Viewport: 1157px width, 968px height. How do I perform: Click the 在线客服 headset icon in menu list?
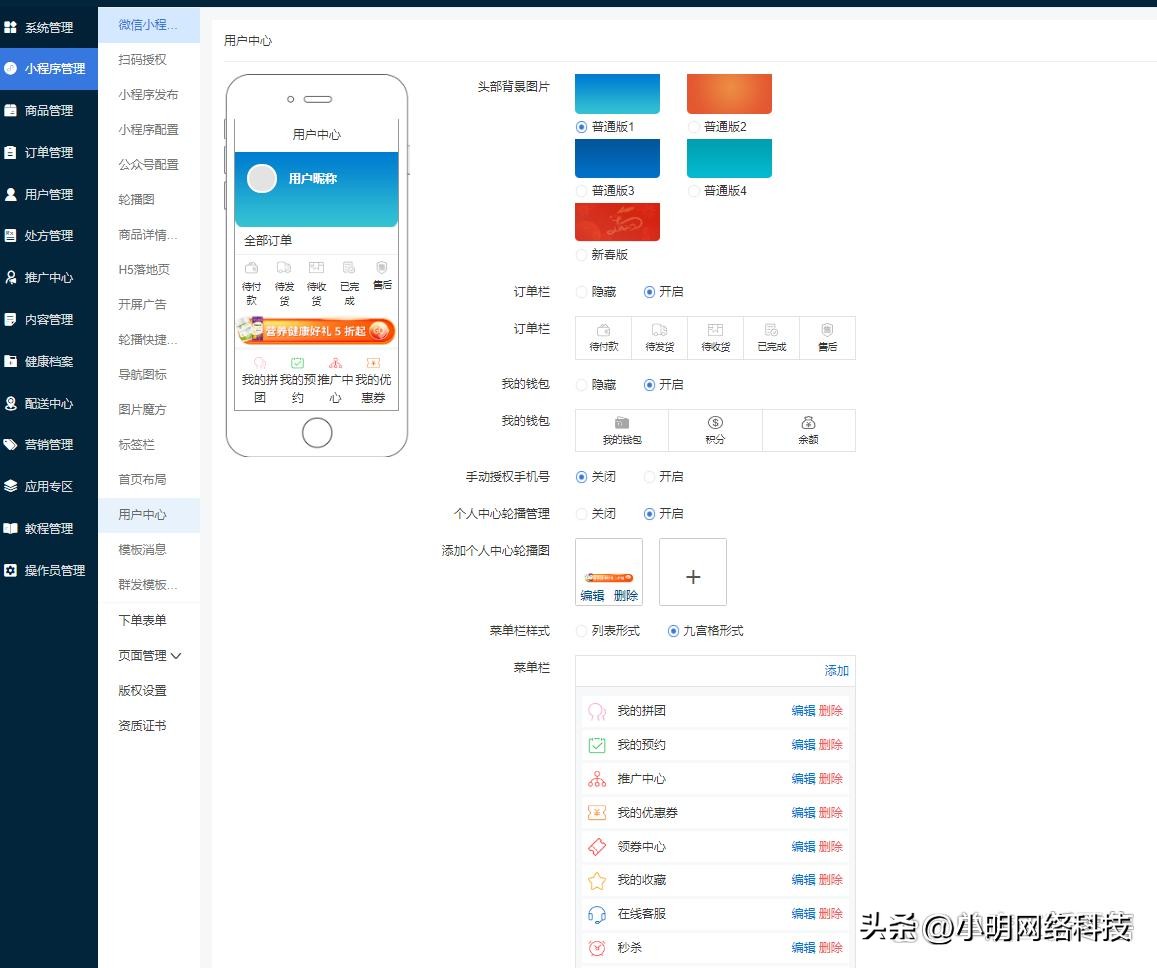(597, 913)
